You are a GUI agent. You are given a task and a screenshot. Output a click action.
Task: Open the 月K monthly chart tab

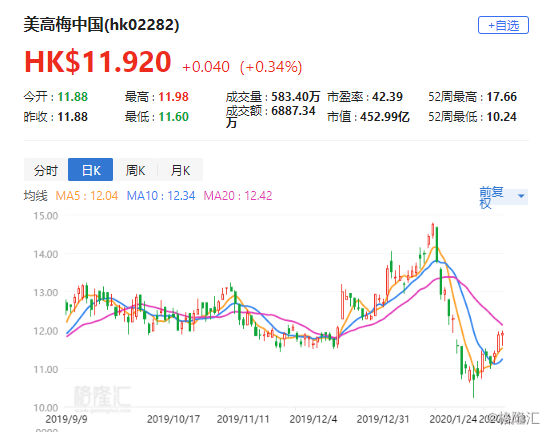(x=180, y=170)
